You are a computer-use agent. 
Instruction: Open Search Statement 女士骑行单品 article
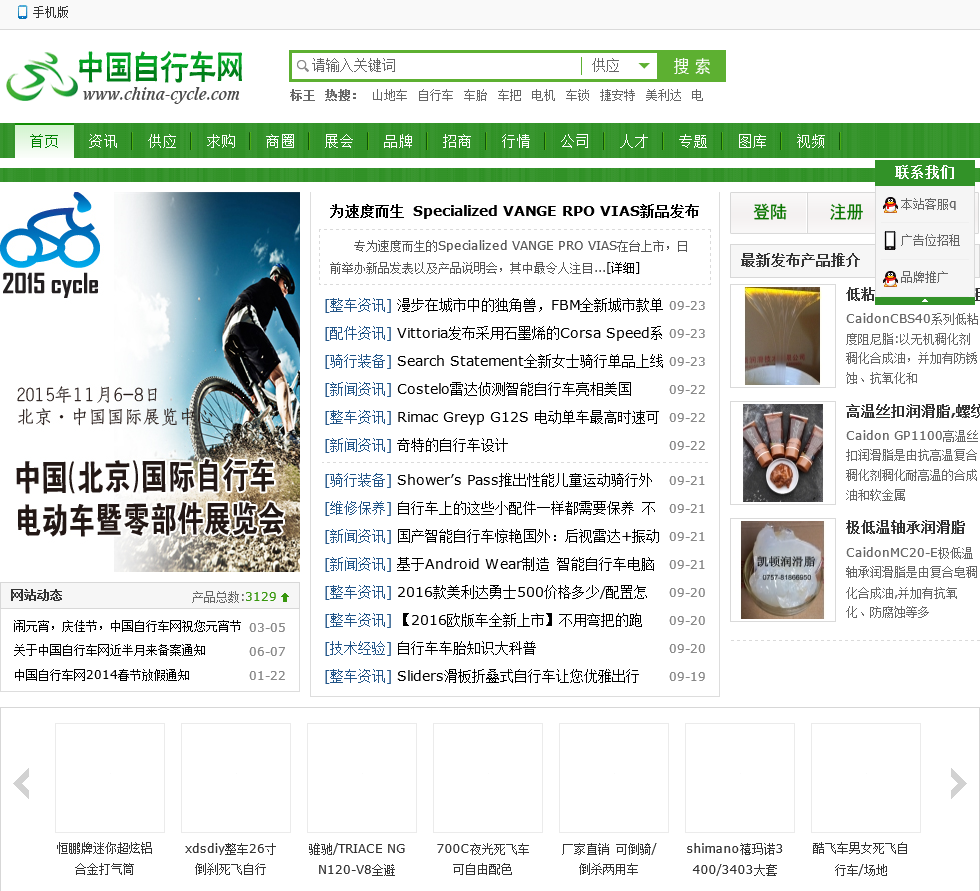pos(529,361)
